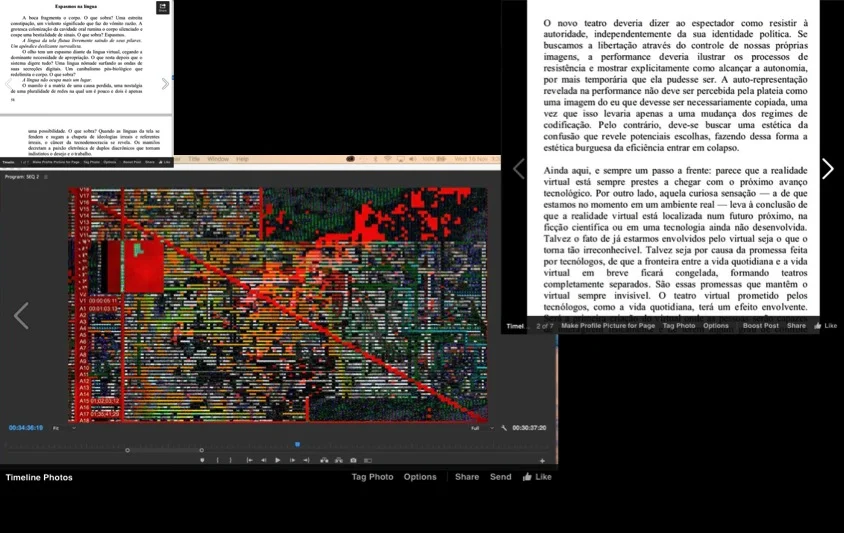Click the volume icon in macOS menu bar
Image resolution: width=844 pixels, height=533 pixels.
[412, 159]
